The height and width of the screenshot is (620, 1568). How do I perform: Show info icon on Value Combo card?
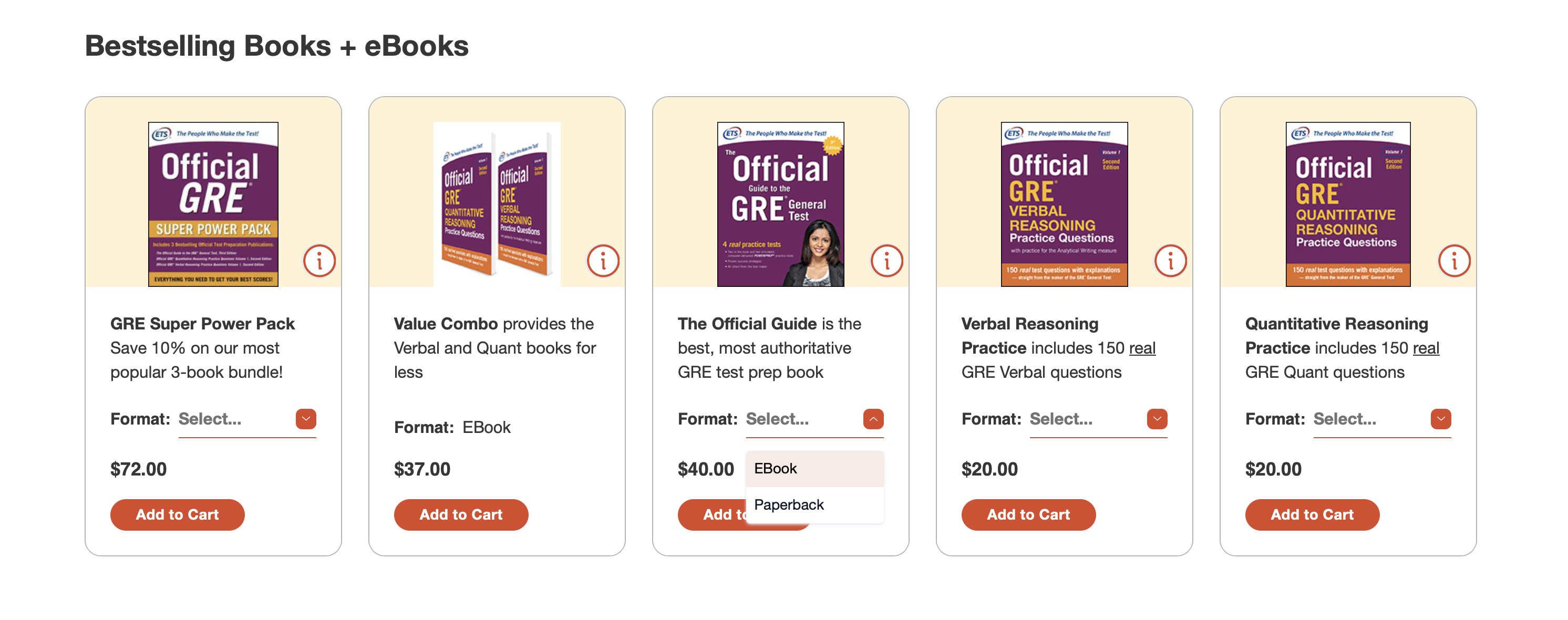point(603,261)
